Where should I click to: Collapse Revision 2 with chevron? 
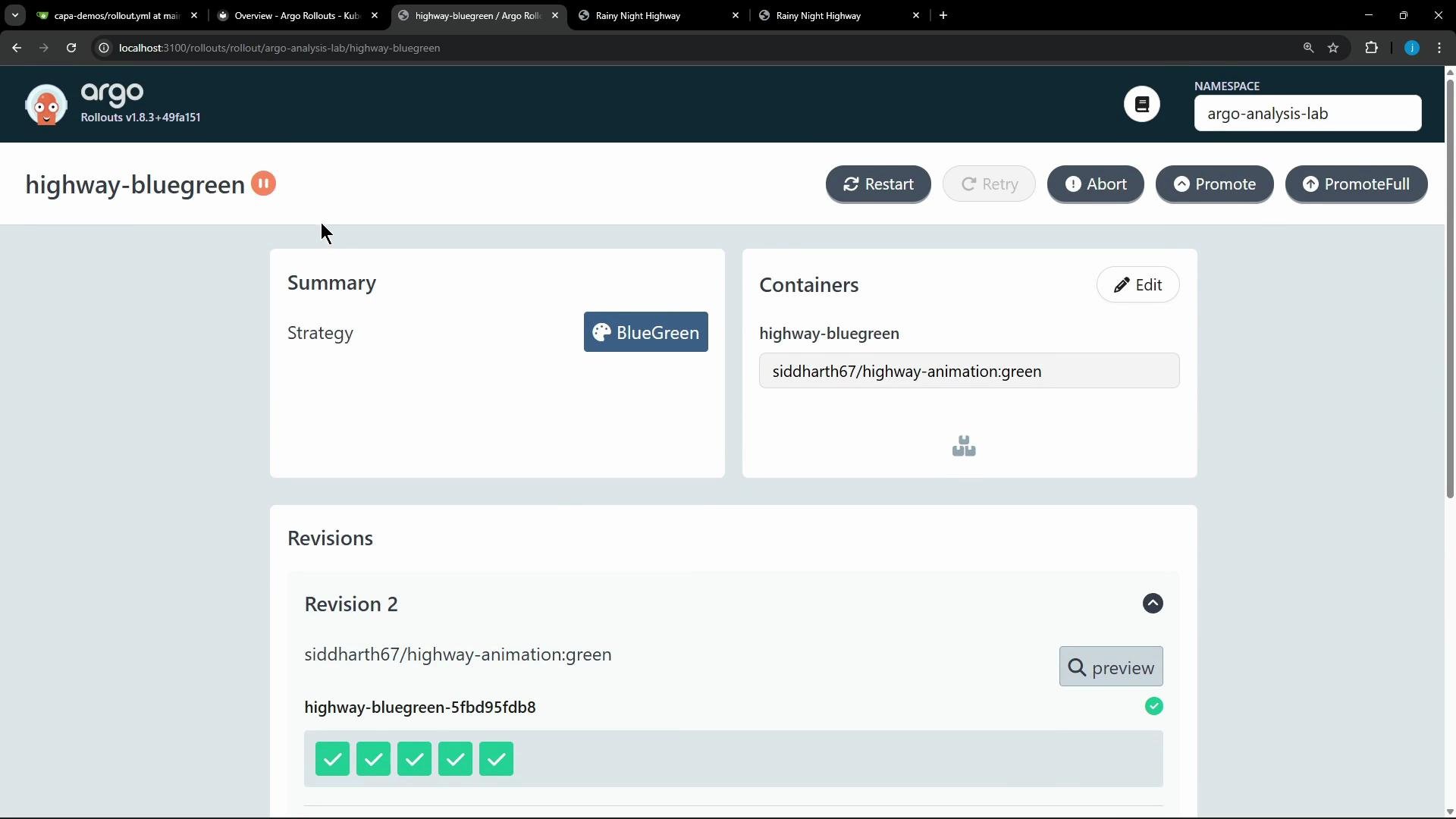(x=1153, y=604)
